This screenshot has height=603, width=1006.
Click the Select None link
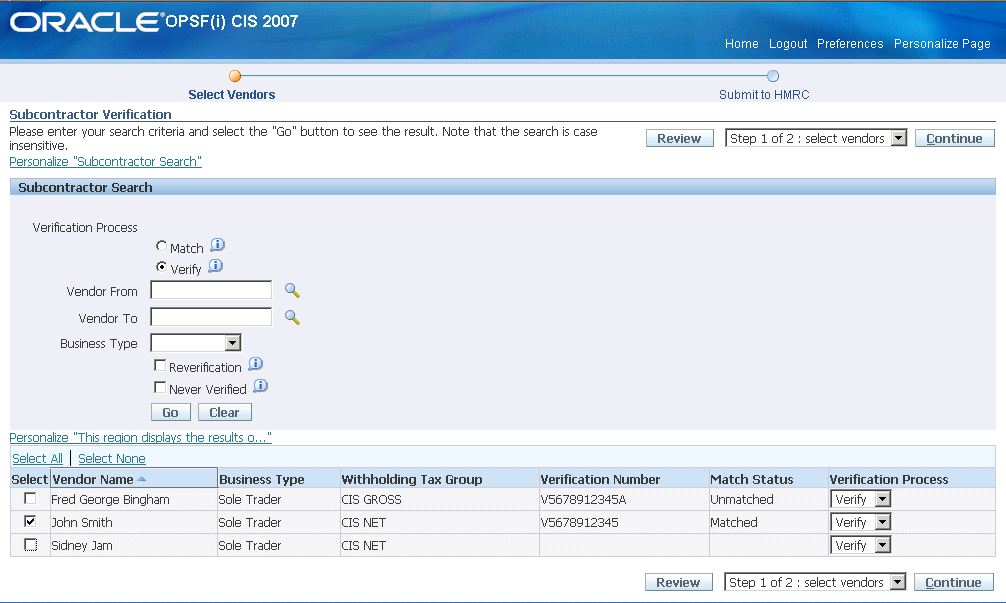pyautogui.click(x=112, y=459)
